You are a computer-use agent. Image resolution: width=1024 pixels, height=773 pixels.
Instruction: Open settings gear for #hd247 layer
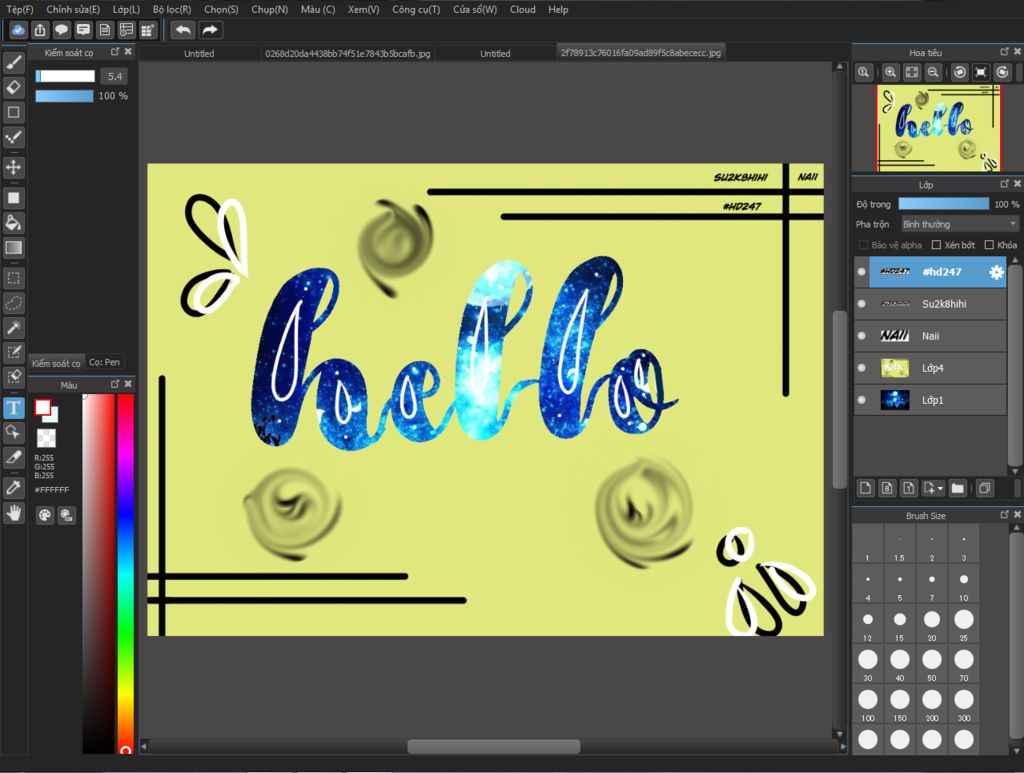pyautogui.click(x=996, y=272)
